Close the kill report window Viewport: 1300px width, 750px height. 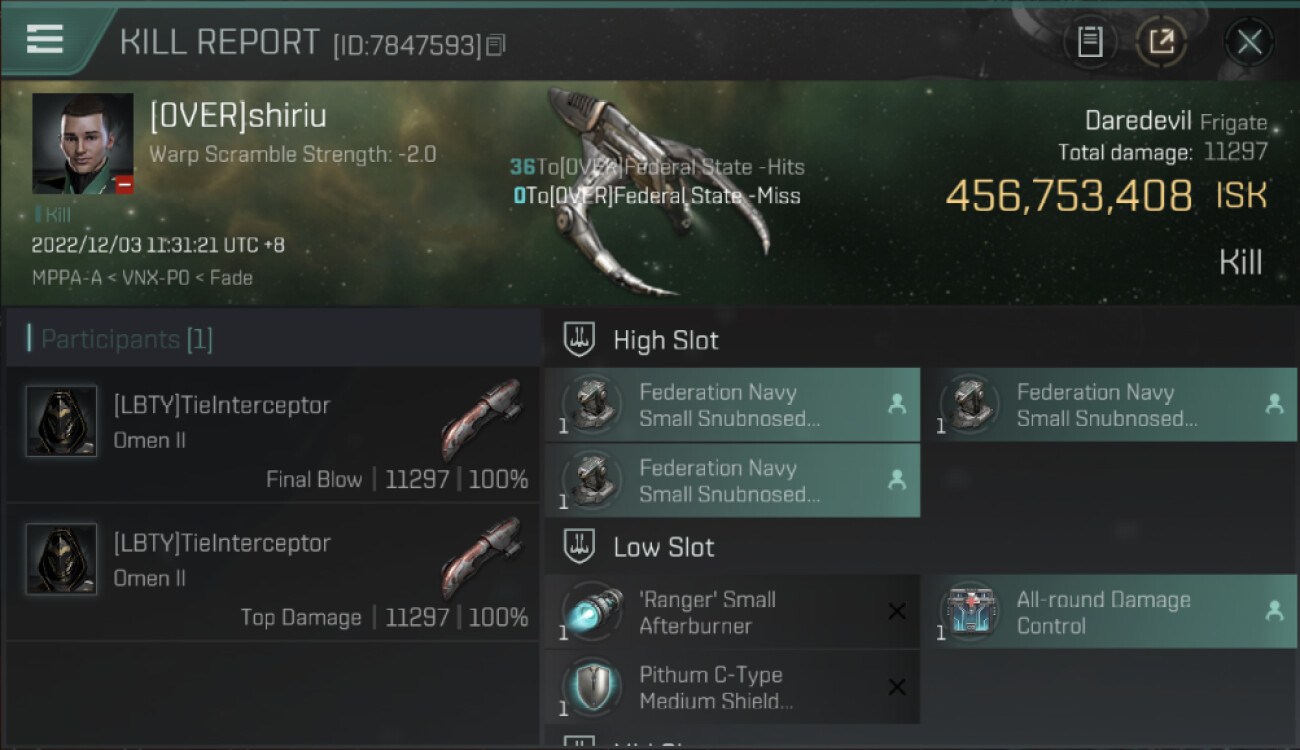(1249, 42)
